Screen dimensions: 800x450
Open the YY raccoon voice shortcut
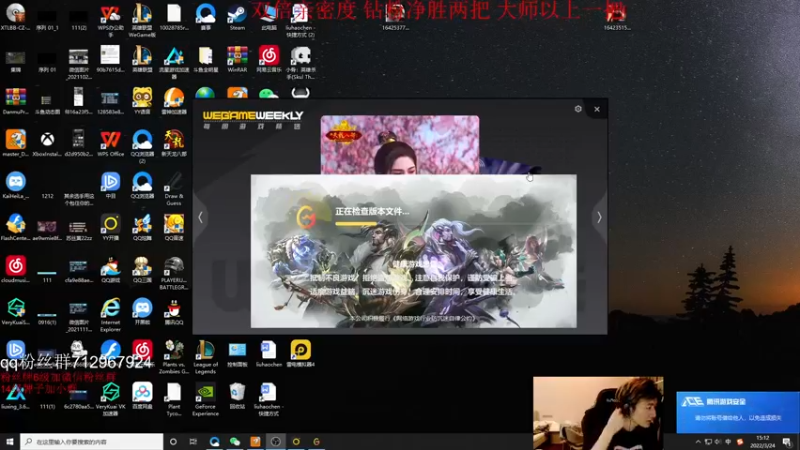click(x=142, y=101)
